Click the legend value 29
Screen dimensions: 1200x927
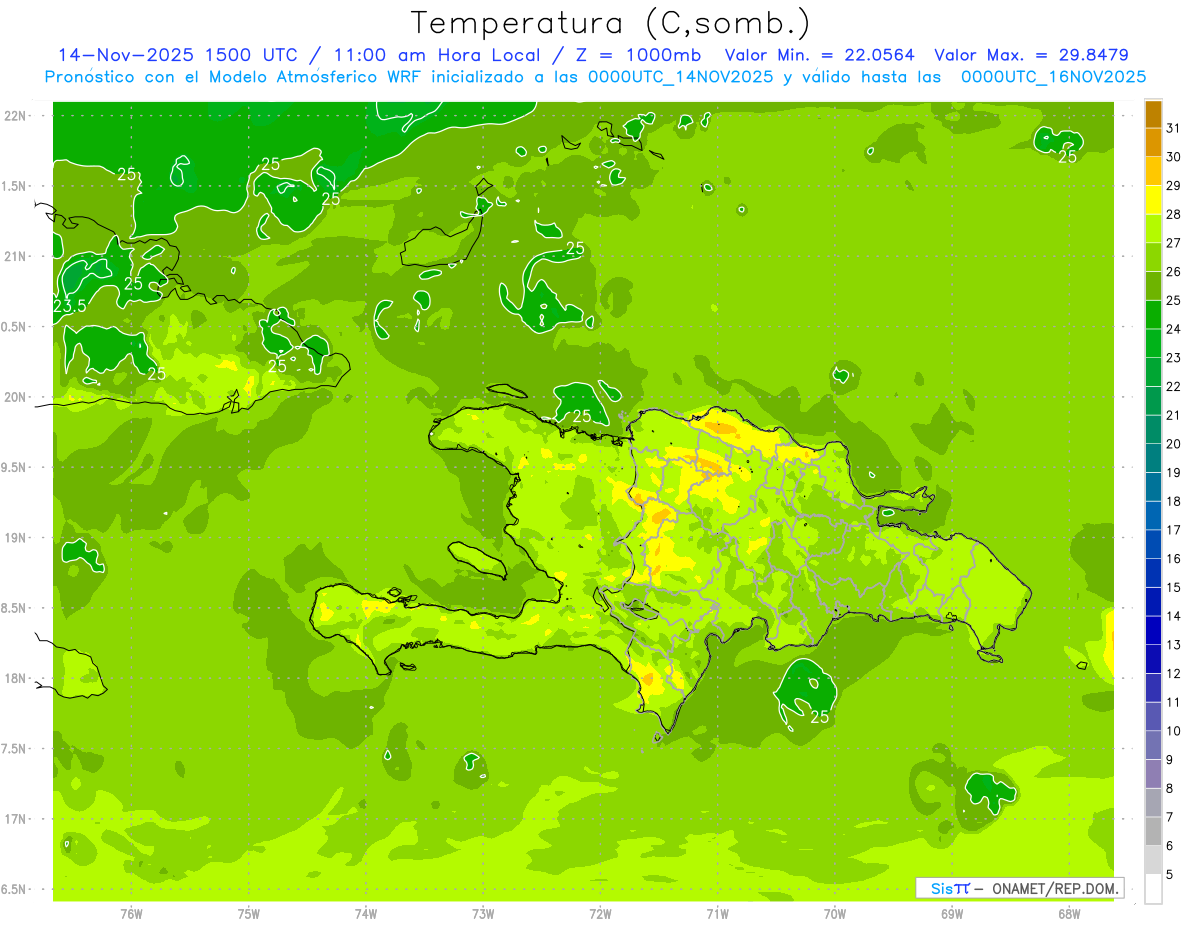click(1173, 186)
